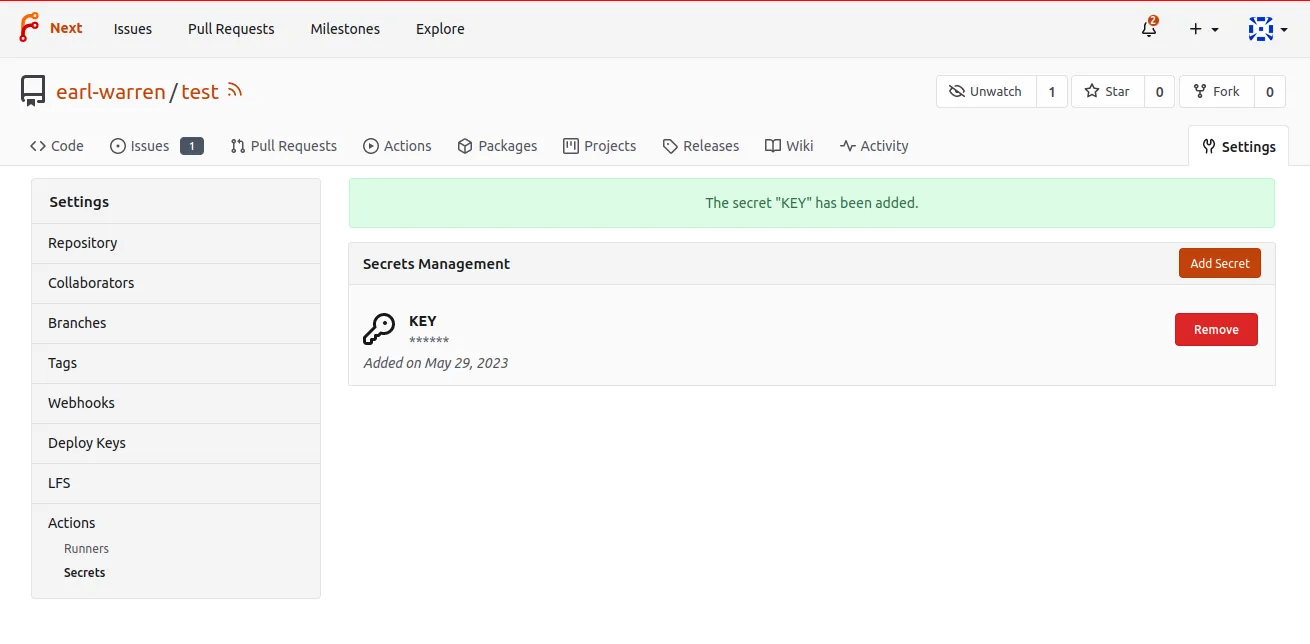1310x644 pixels.
Task: Expand the plus create-new dropdown
Action: point(1203,29)
